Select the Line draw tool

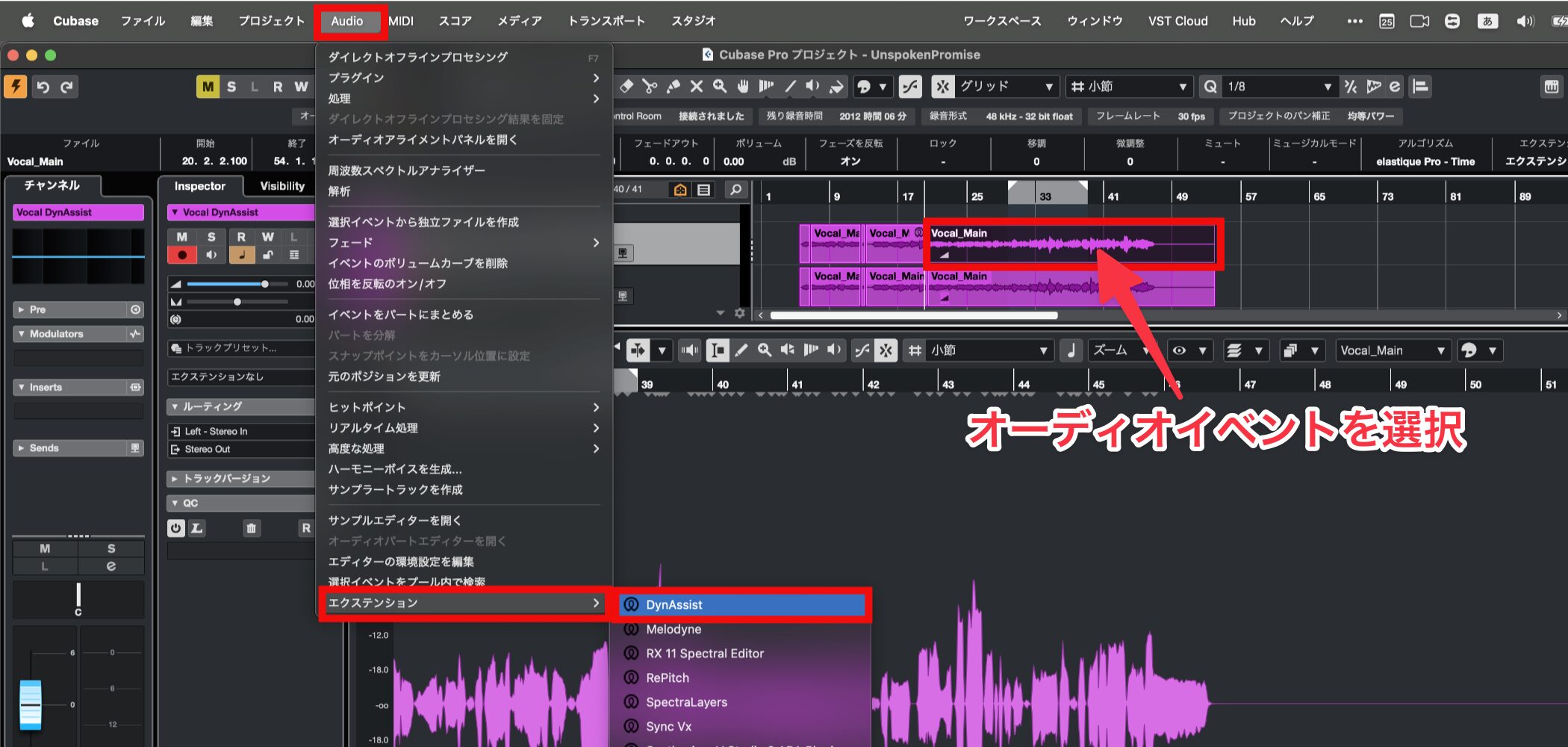790,87
